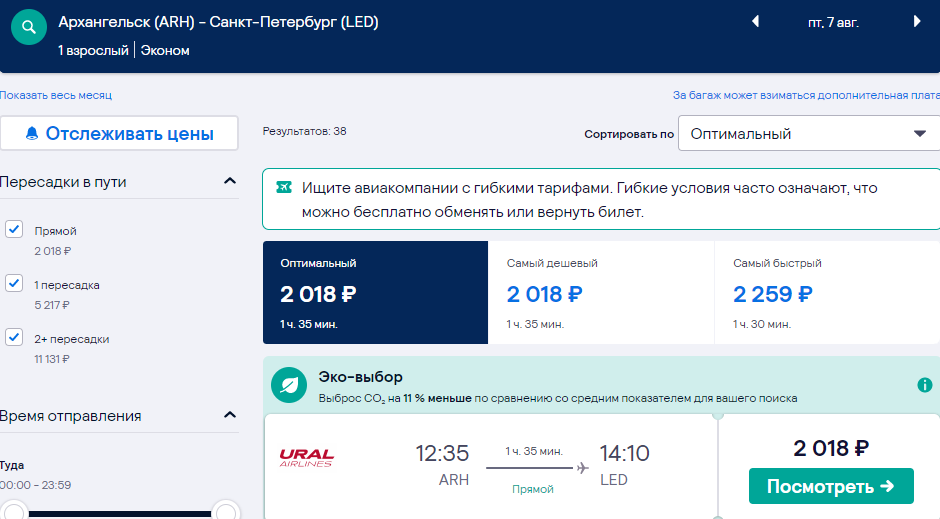Click the right departure time slider handle
The width and height of the screenshot is (940, 519).
[225, 511]
